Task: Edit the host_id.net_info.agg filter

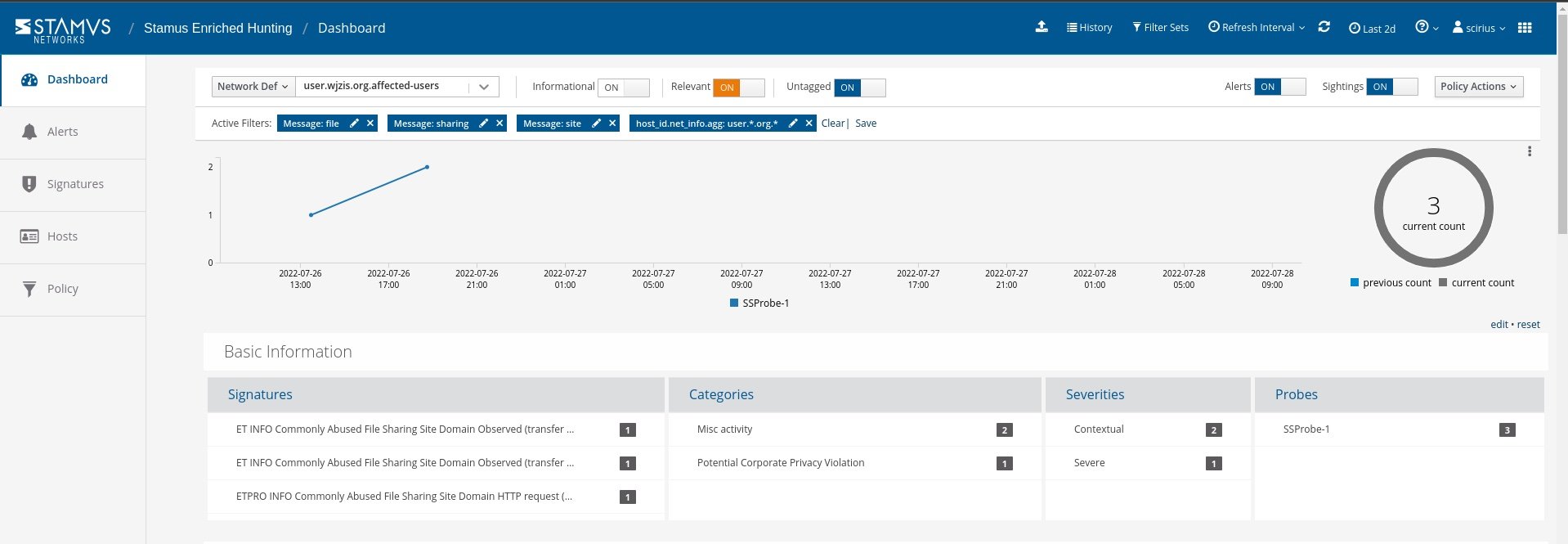Action: point(792,124)
